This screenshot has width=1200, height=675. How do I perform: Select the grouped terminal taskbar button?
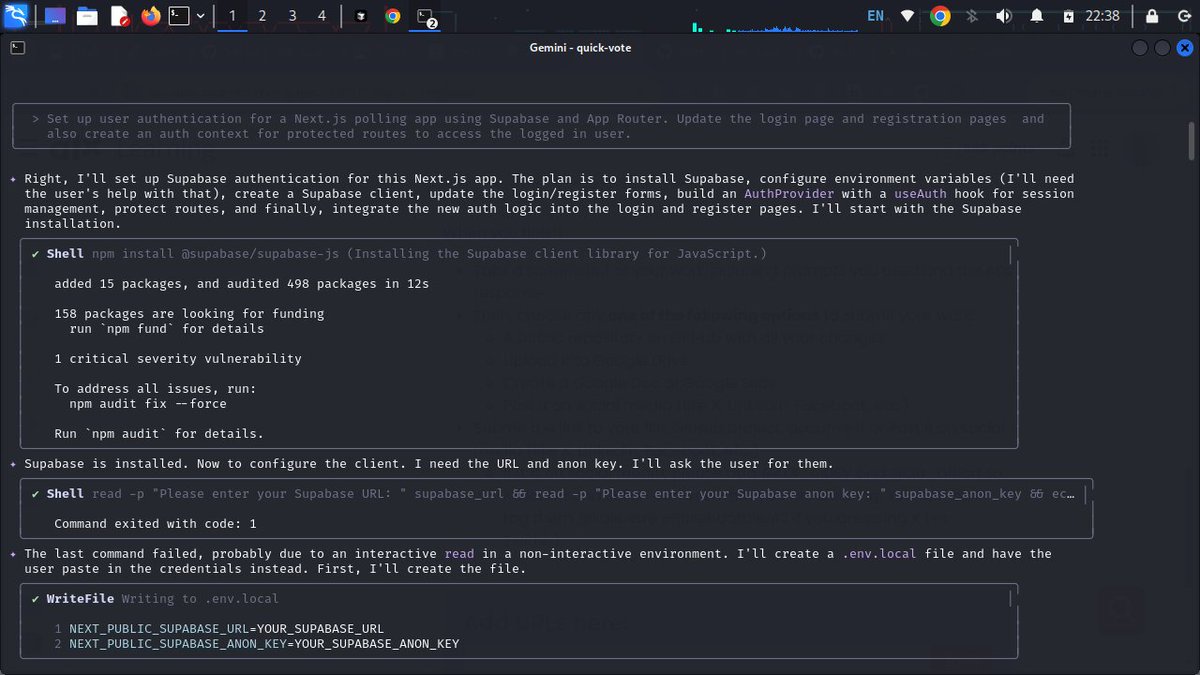(x=427, y=16)
